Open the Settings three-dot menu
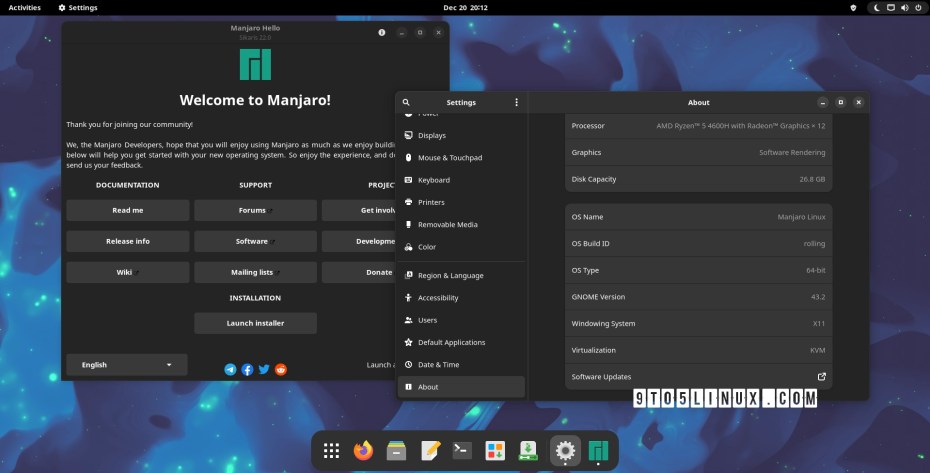930x473 pixels. click(517, 102)
